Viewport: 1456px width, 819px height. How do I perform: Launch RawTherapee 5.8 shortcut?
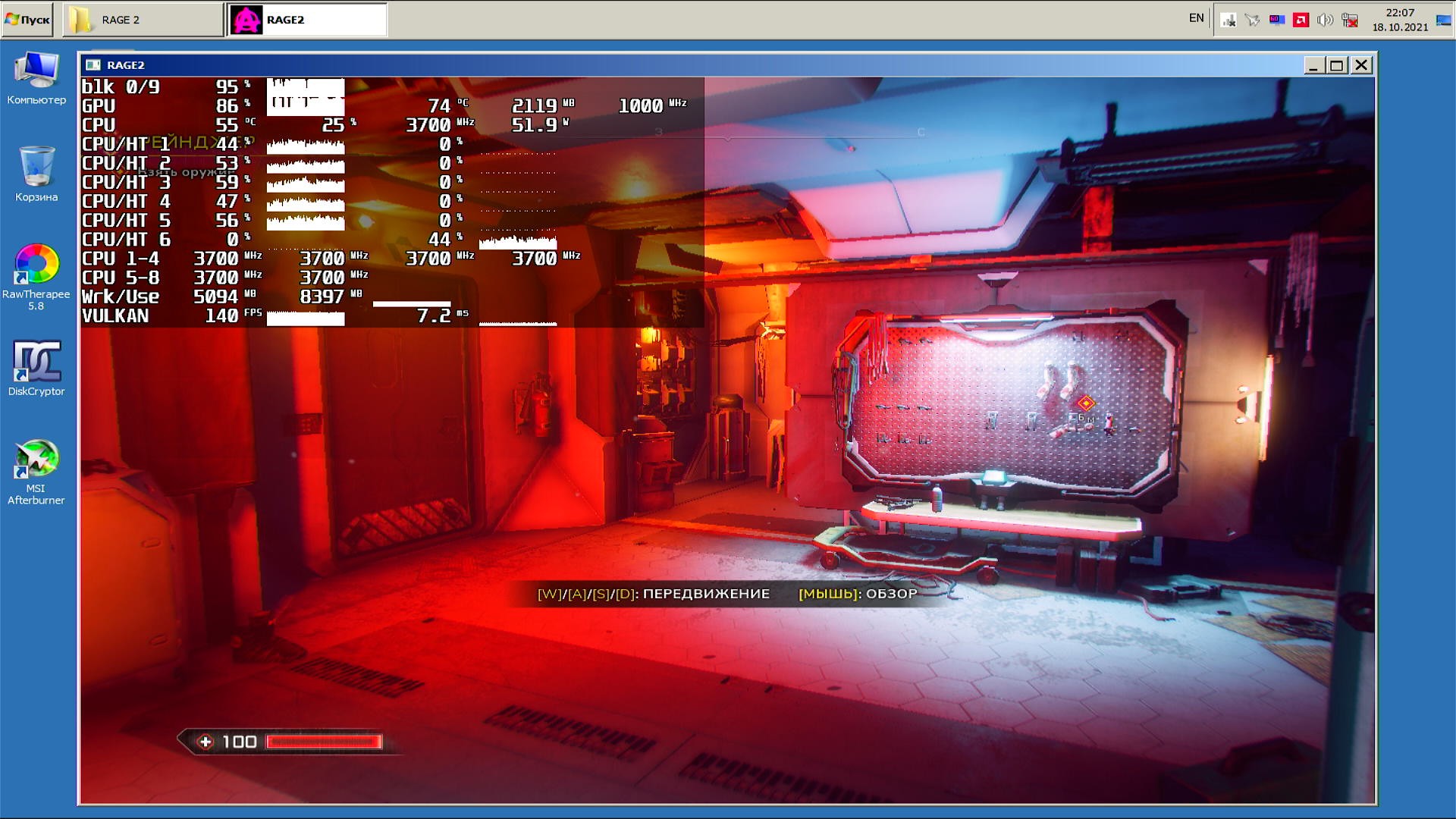[x=36, y=277]
